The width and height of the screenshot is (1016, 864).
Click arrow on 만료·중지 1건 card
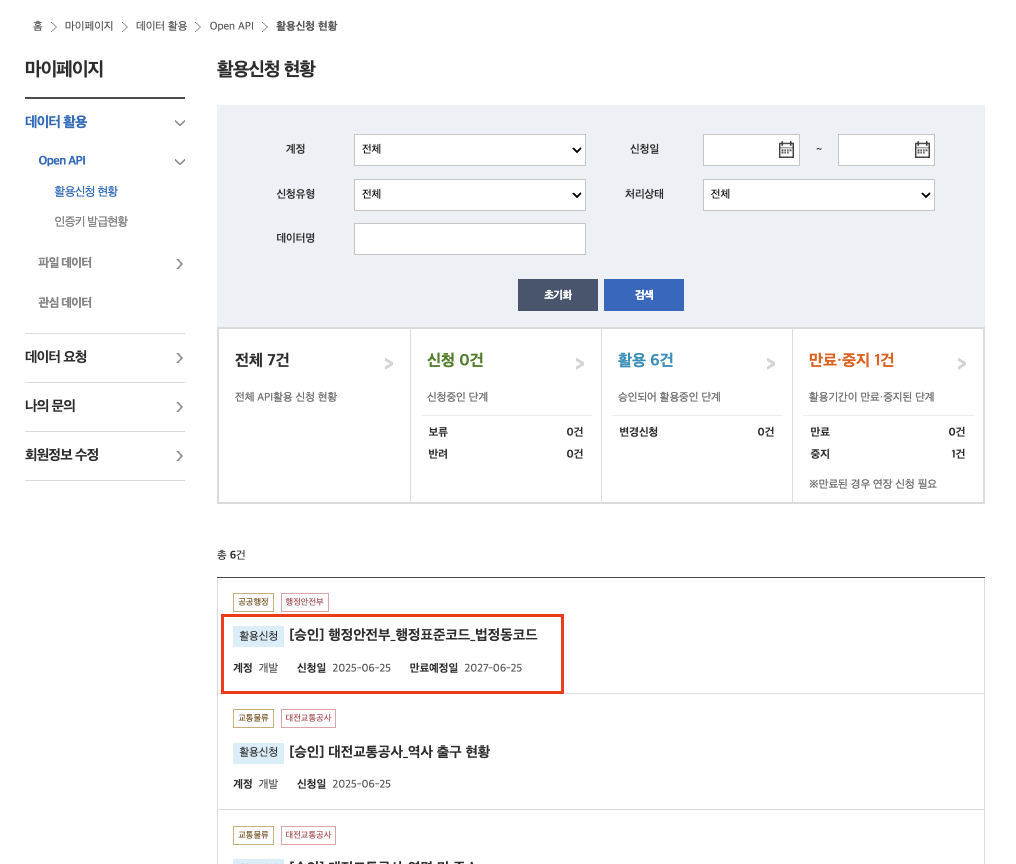(962, 364)
